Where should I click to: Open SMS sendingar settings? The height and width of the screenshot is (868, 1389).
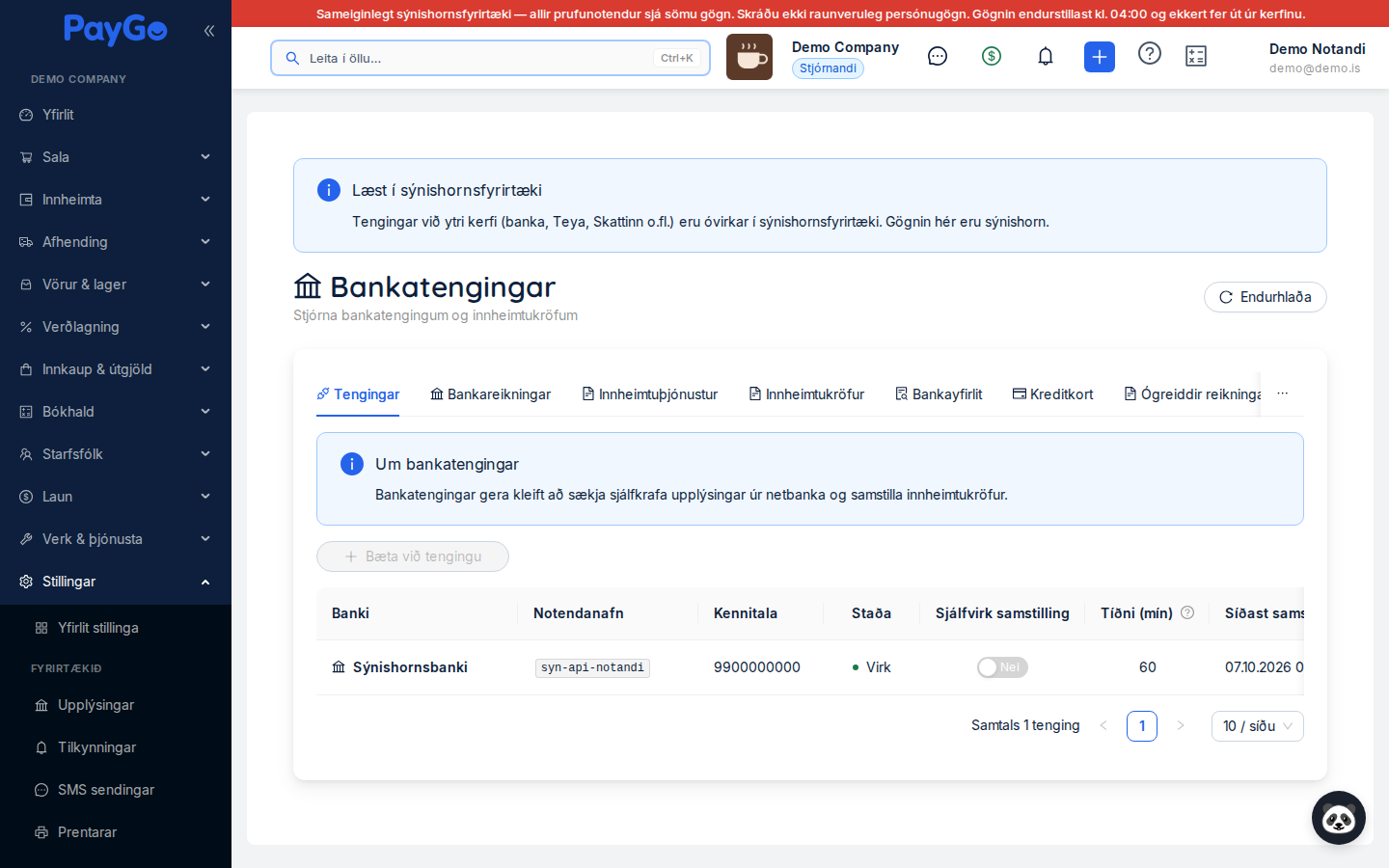(x=116, y=790)
